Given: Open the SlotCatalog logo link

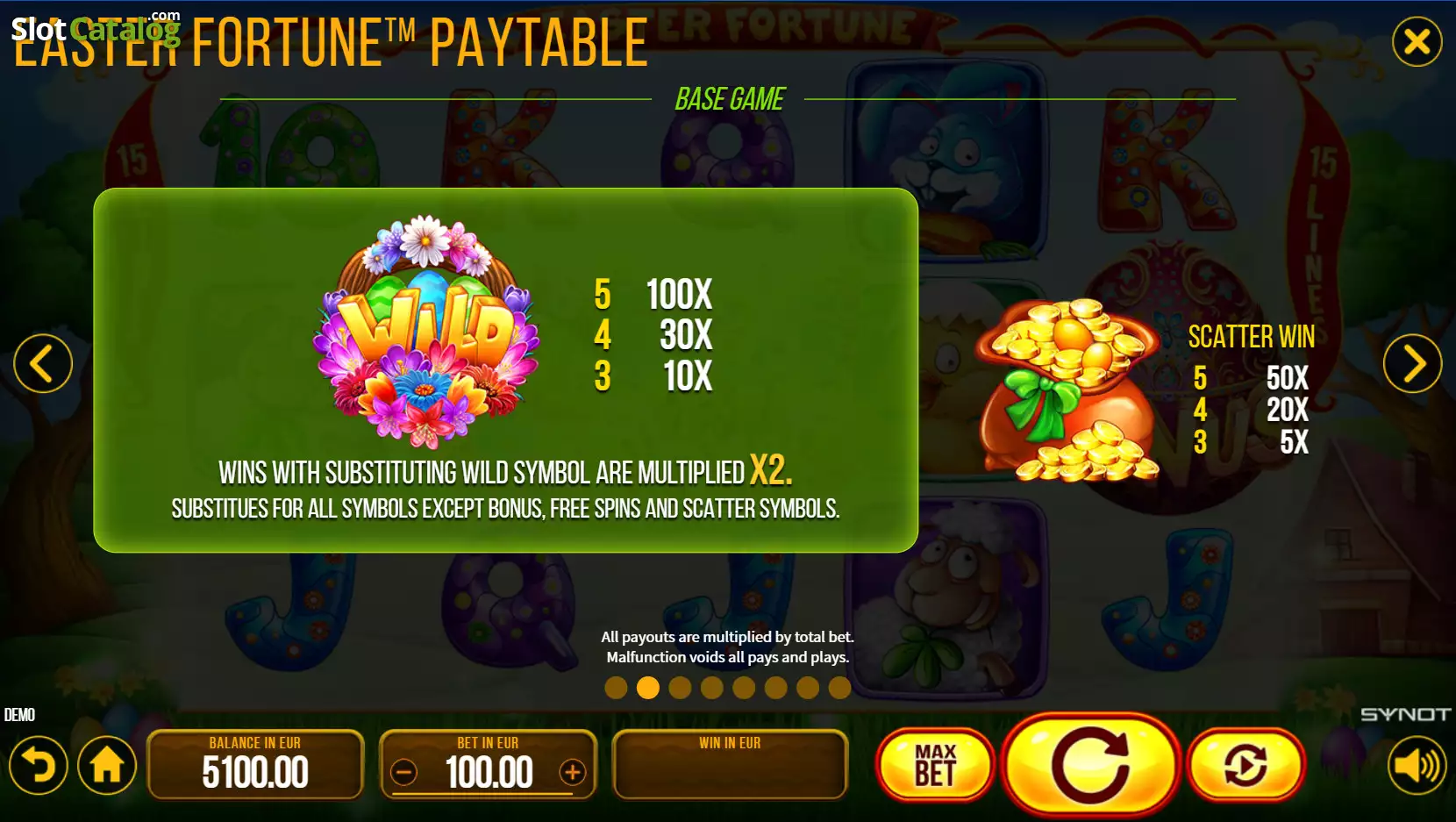Looking at the screenshot, I should point(95,28).
